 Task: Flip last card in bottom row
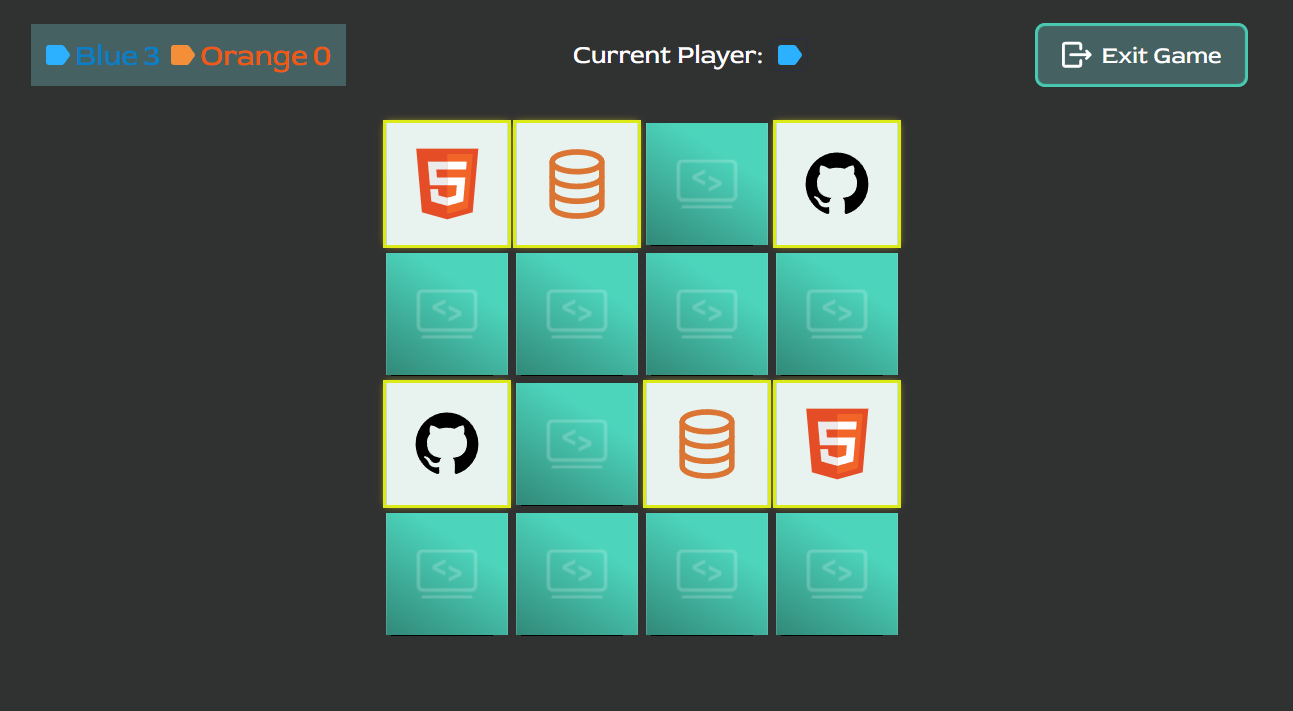(x=837, y=574)
